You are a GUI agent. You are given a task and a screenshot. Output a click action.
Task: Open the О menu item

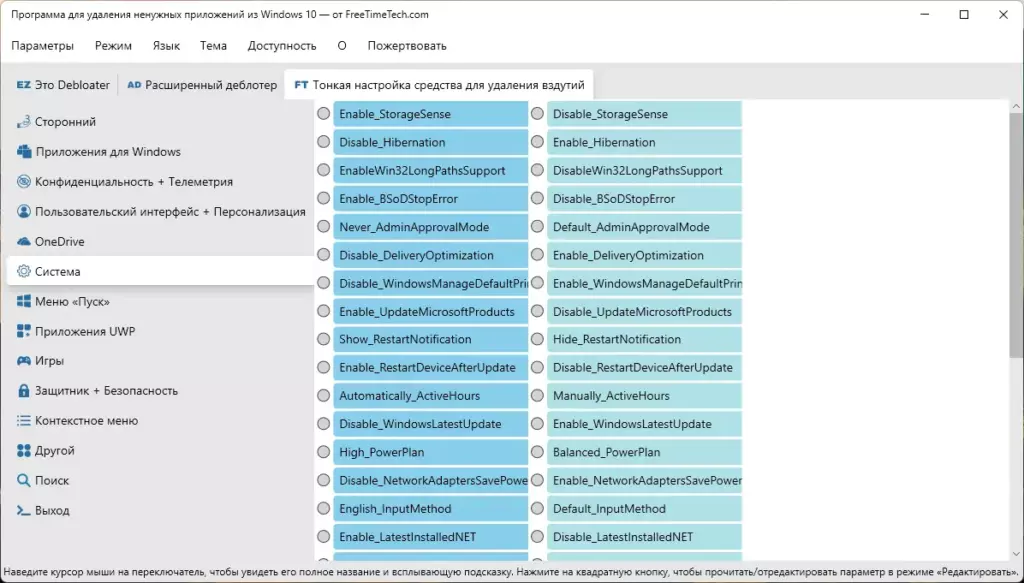[342, 46]
